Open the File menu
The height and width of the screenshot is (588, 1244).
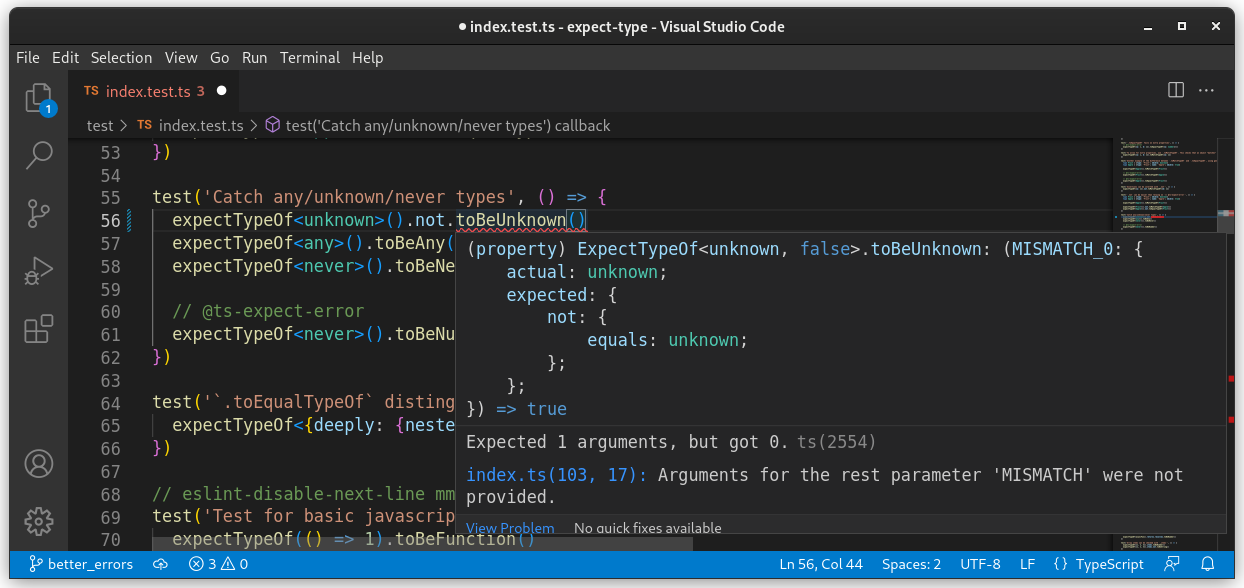pos(28,58)
